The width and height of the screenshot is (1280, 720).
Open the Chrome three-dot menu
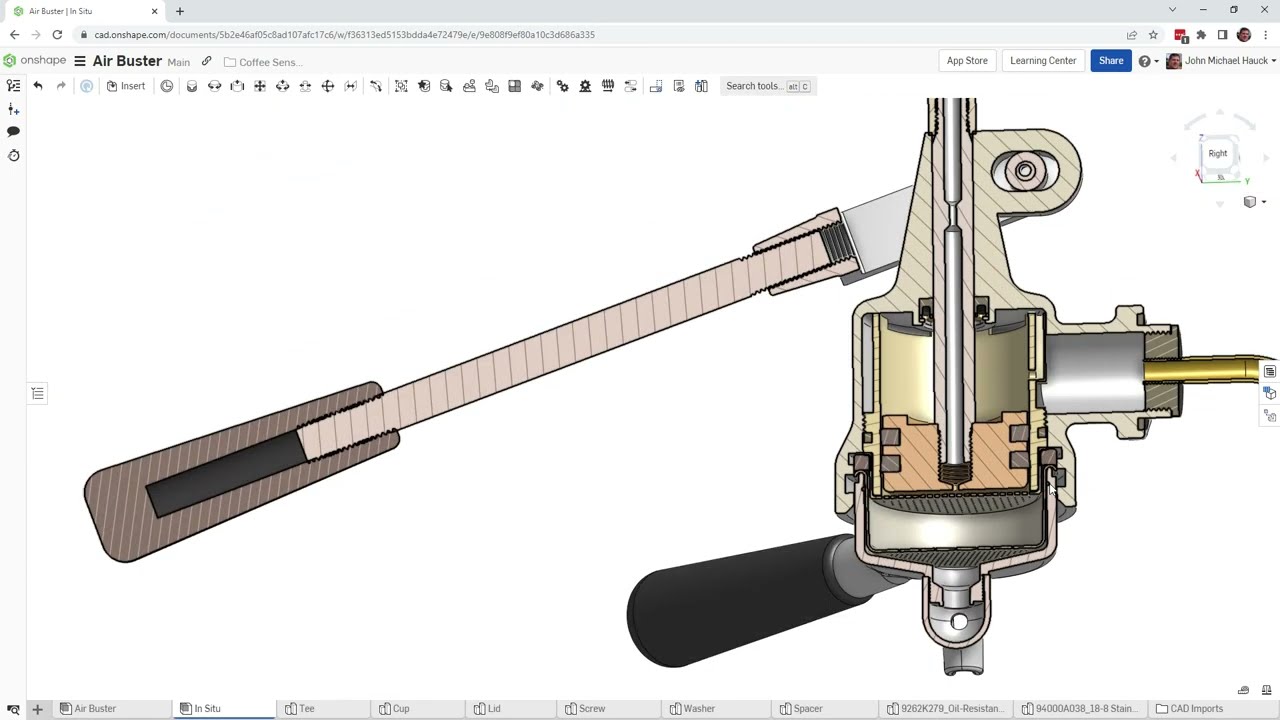[x=1265, y=35]
